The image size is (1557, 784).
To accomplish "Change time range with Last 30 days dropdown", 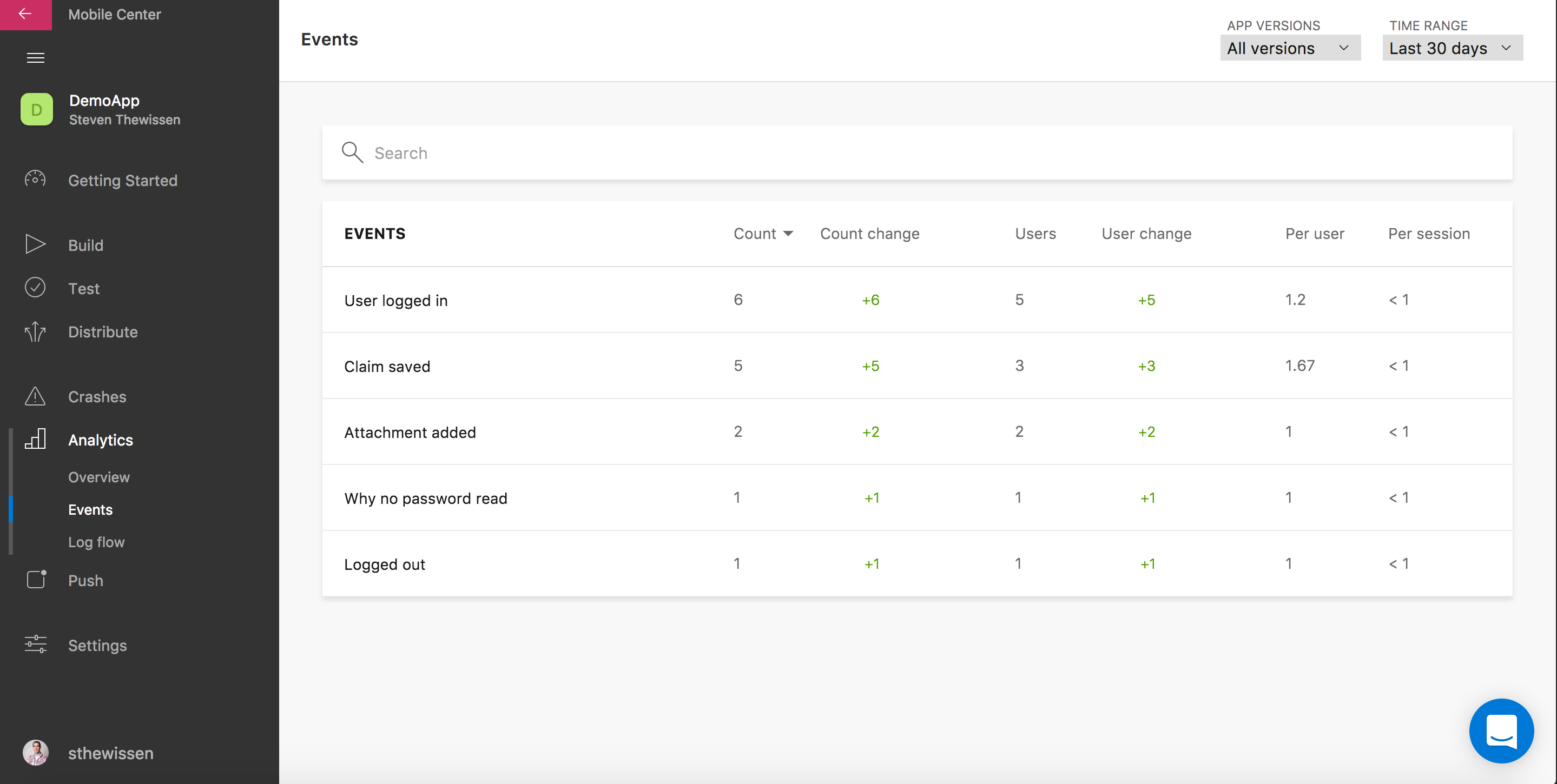I will tap(1452, 48).
